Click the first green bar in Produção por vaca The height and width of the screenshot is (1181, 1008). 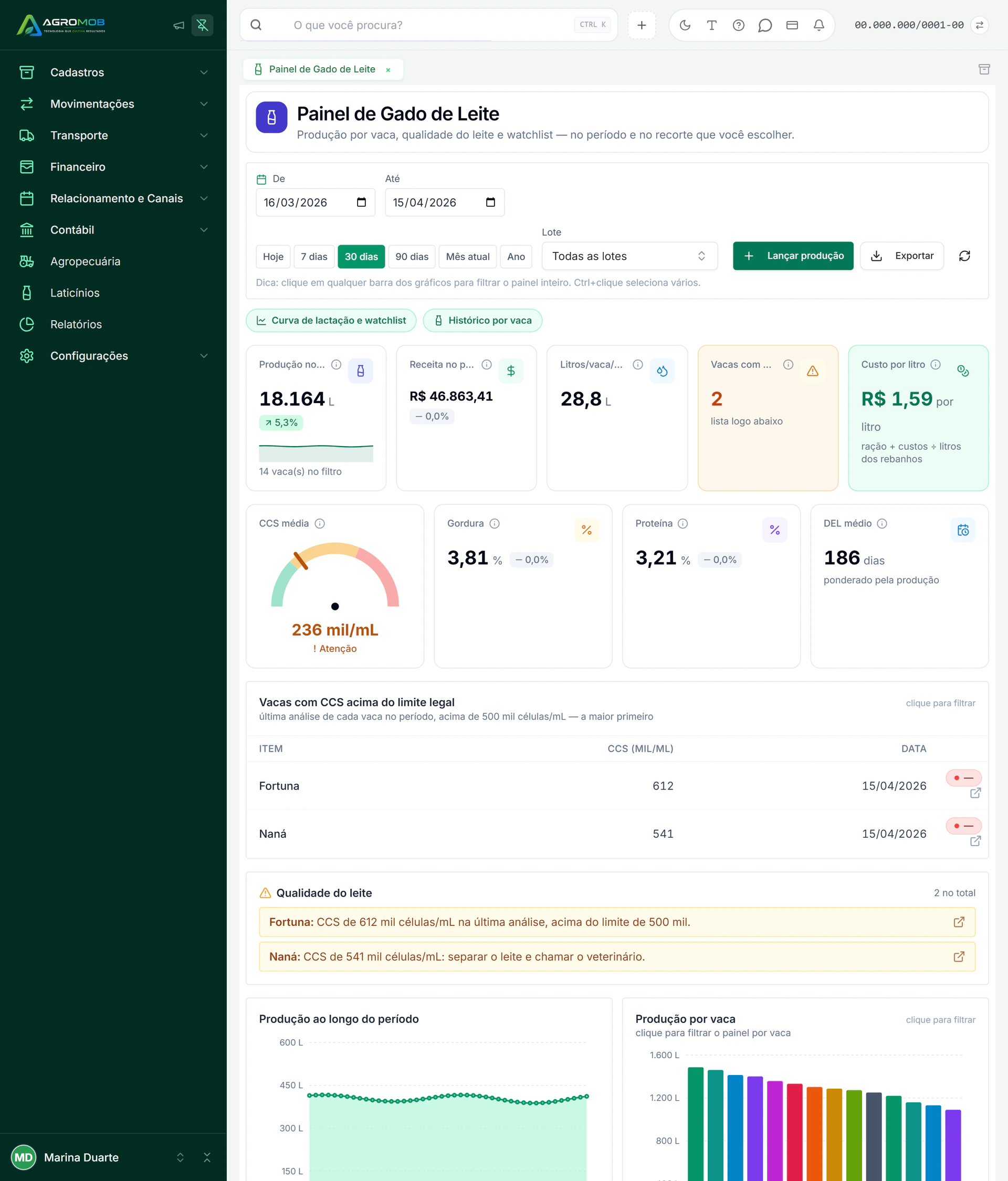[x=696, y=1123]
